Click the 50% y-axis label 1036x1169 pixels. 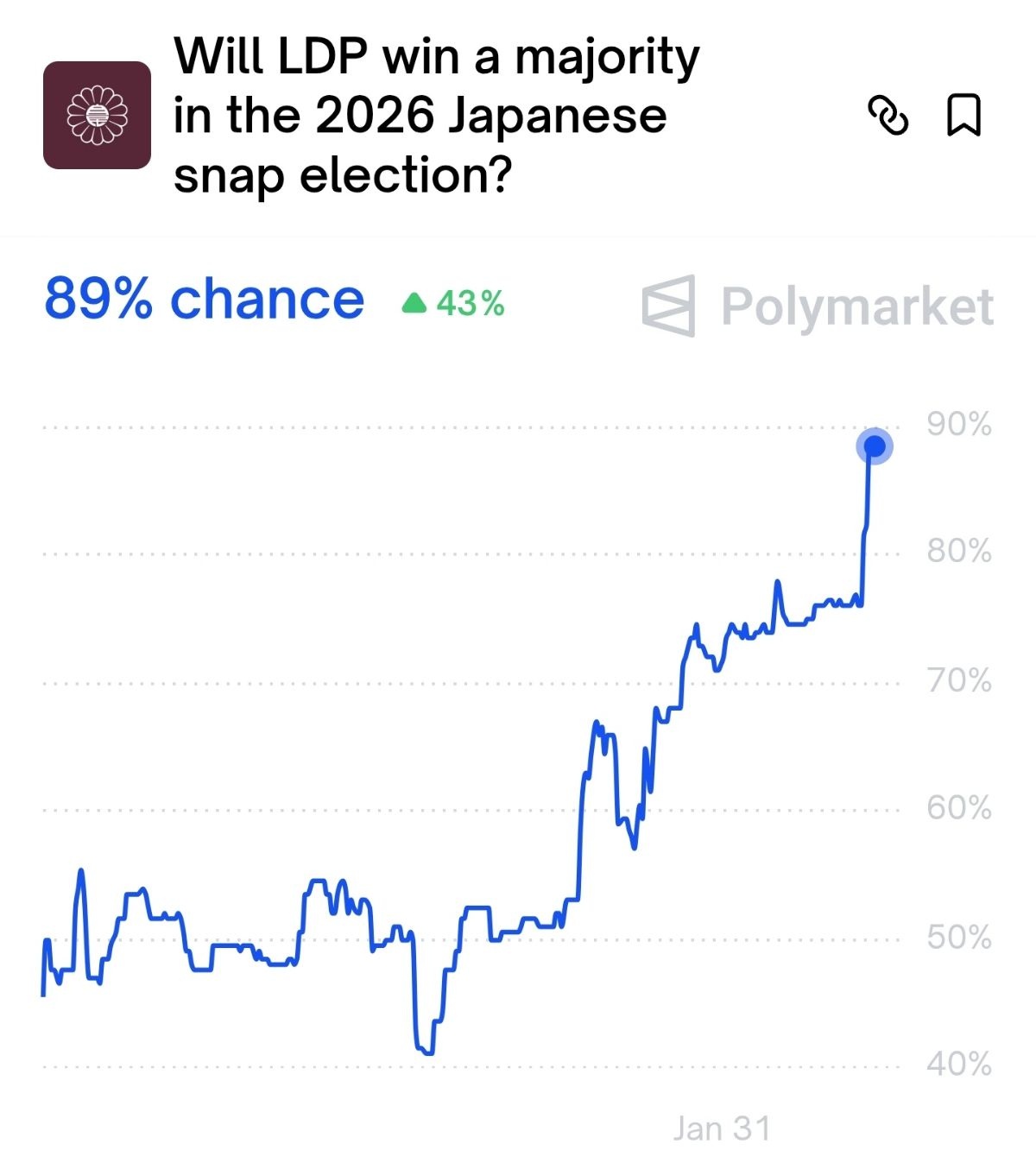click(959, 938)
